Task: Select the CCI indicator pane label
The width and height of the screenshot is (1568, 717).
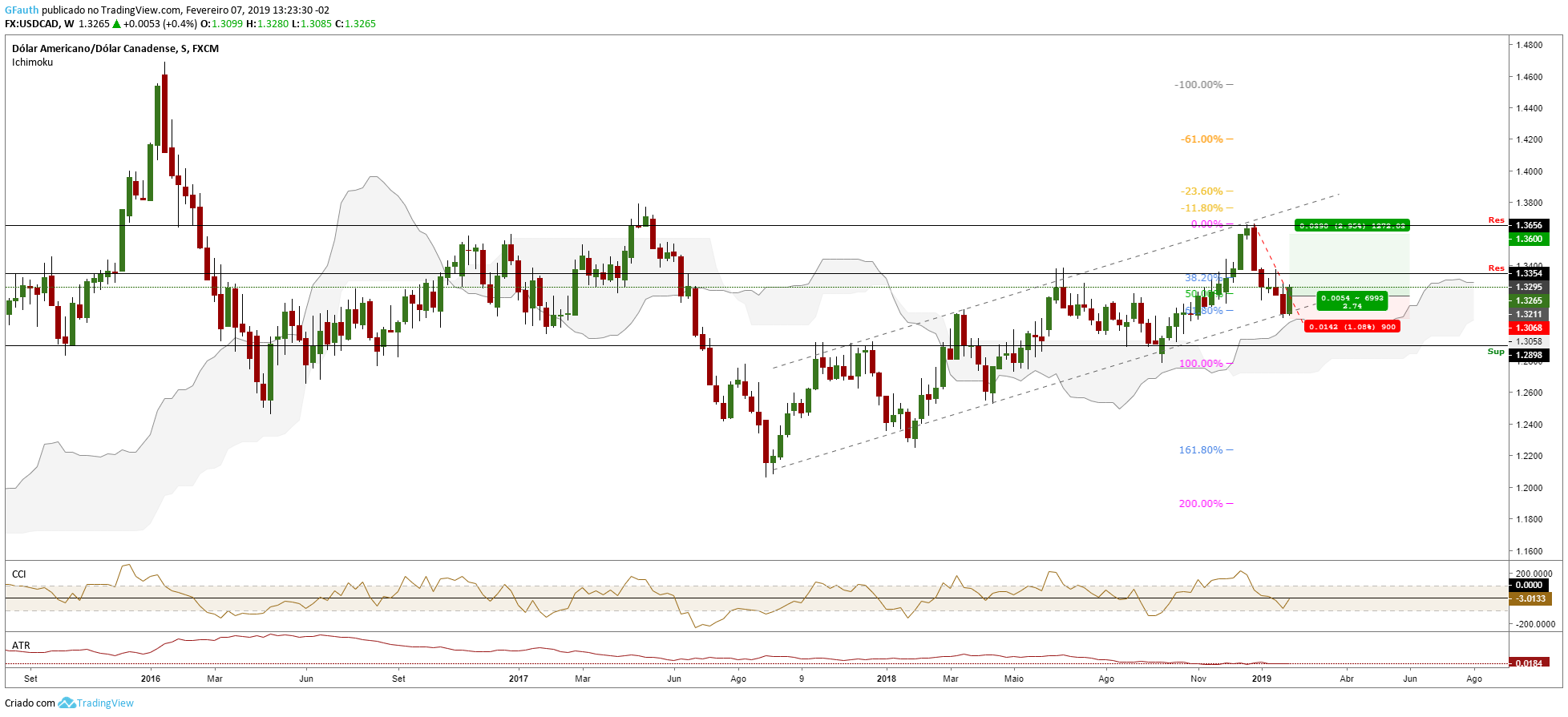Action: tap(19, 574)
